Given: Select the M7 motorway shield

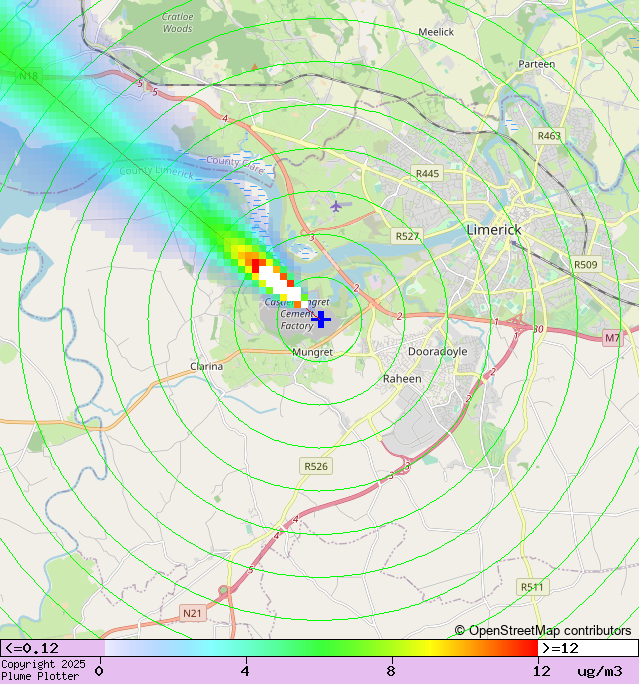Looking at the screenshot, I should (x=612, y=338).
